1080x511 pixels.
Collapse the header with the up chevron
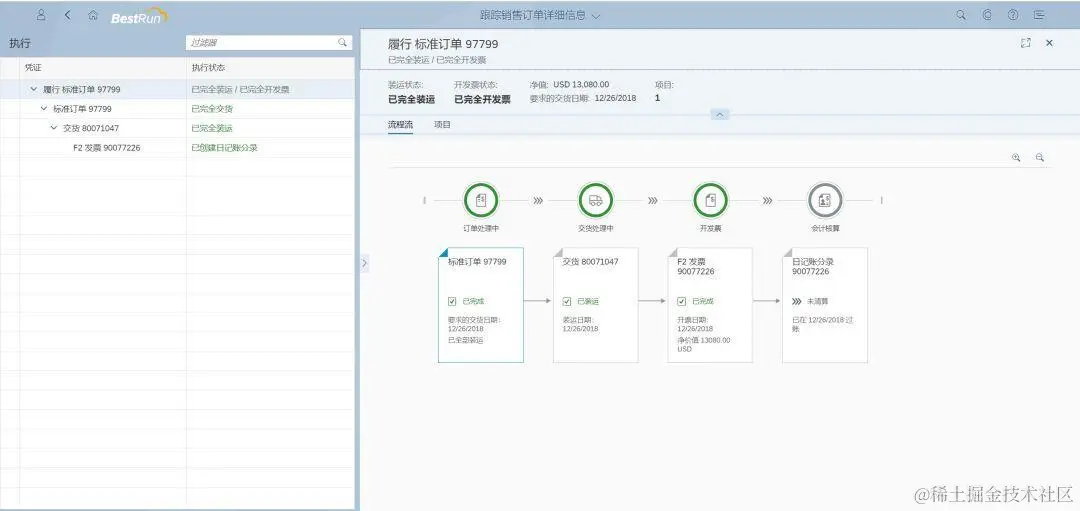coord(719,115)
